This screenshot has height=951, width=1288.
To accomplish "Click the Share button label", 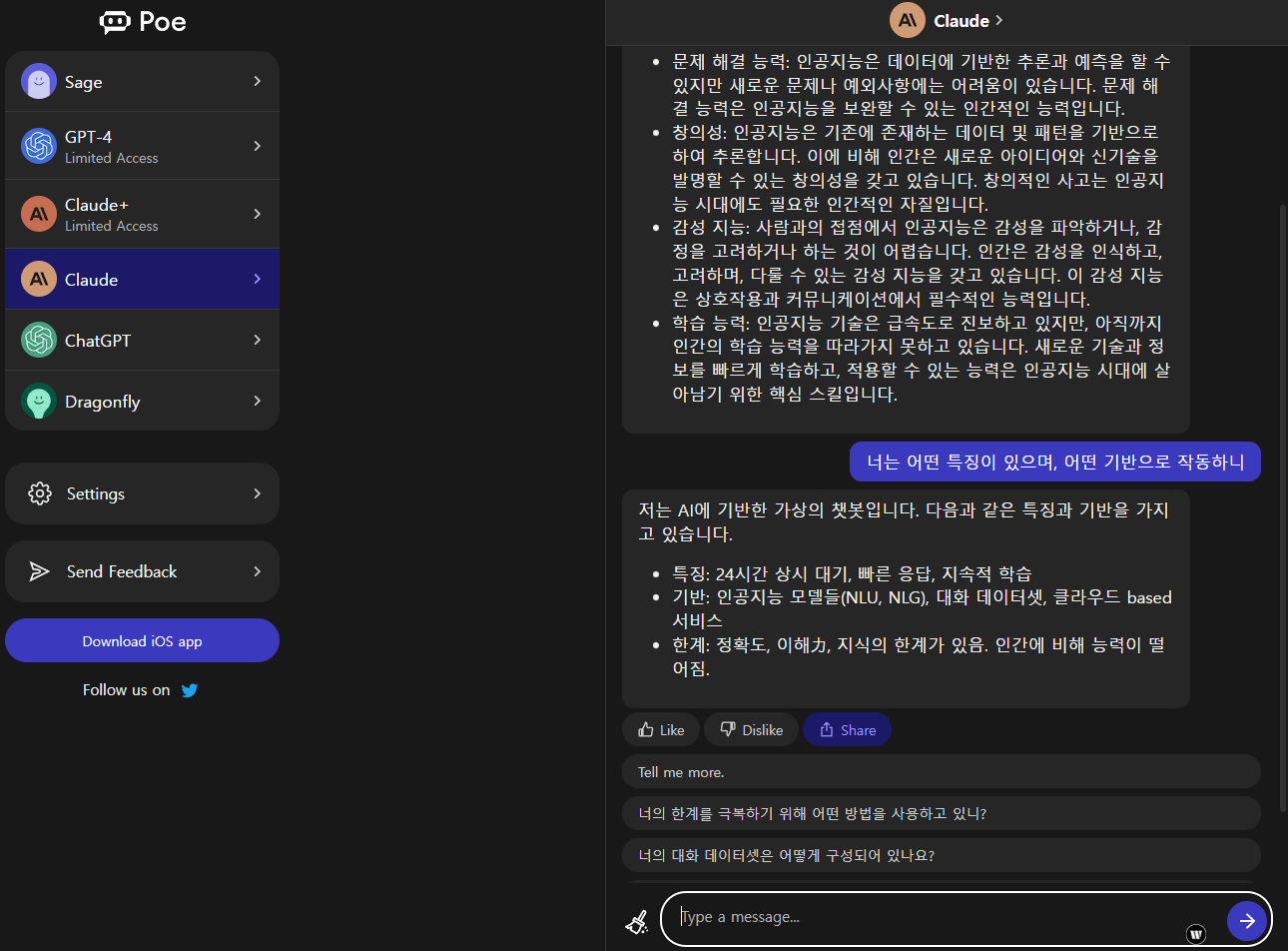I will pyautogui.click(x=858, y=730).
